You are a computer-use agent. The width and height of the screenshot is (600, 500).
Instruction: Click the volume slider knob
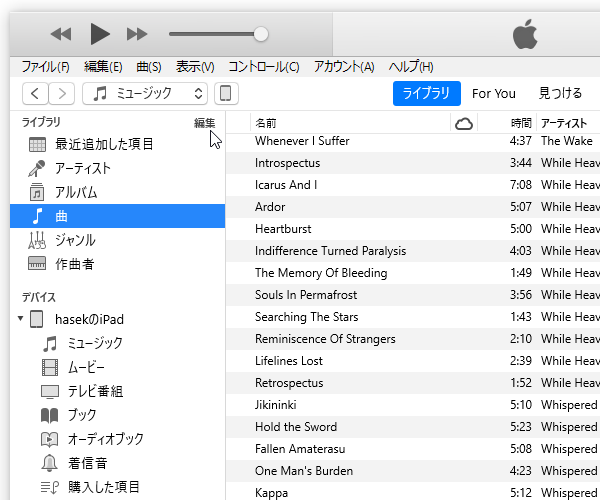coord(261,34)
